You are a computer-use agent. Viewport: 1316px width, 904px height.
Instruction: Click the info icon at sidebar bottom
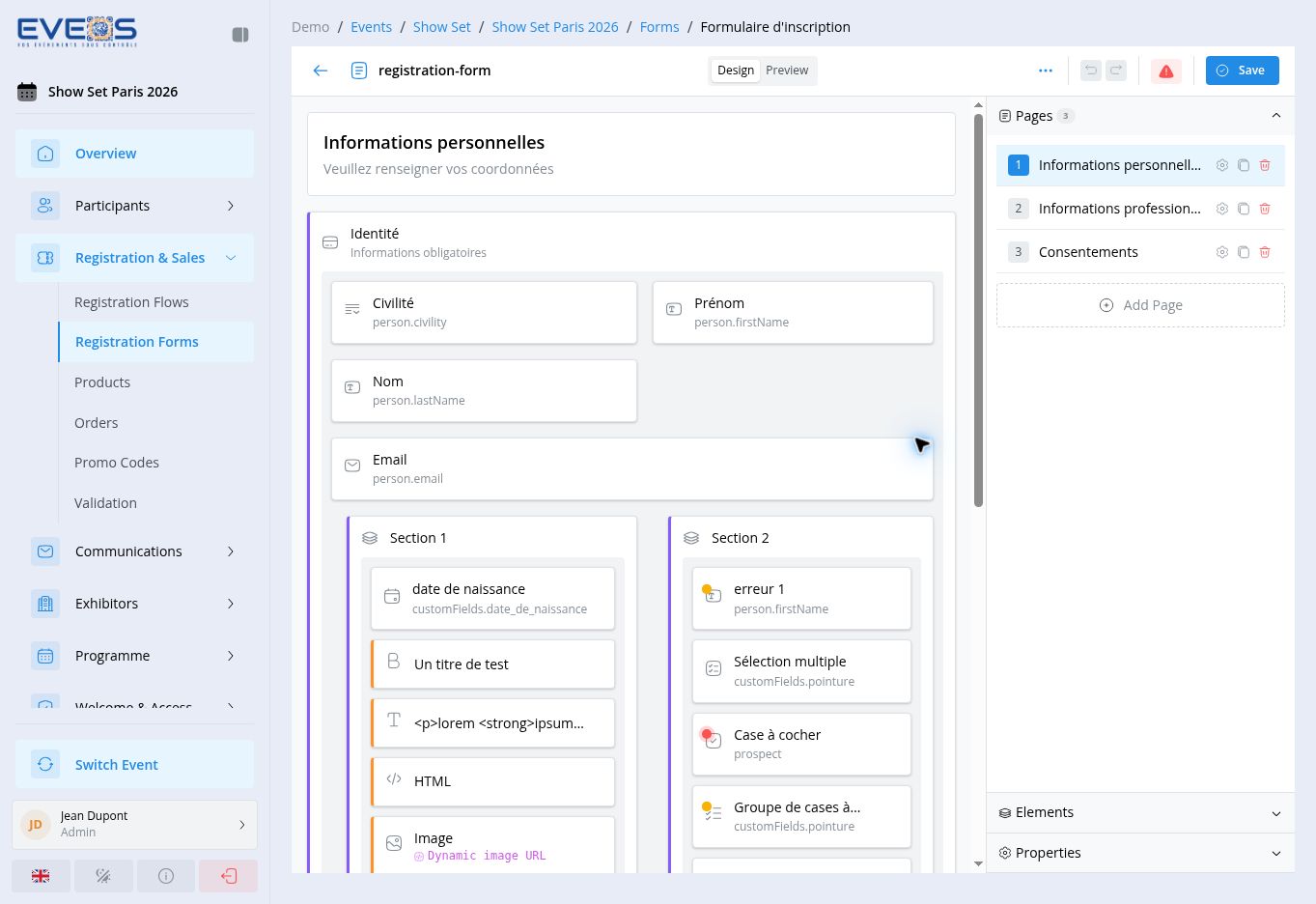pos(166,876)
